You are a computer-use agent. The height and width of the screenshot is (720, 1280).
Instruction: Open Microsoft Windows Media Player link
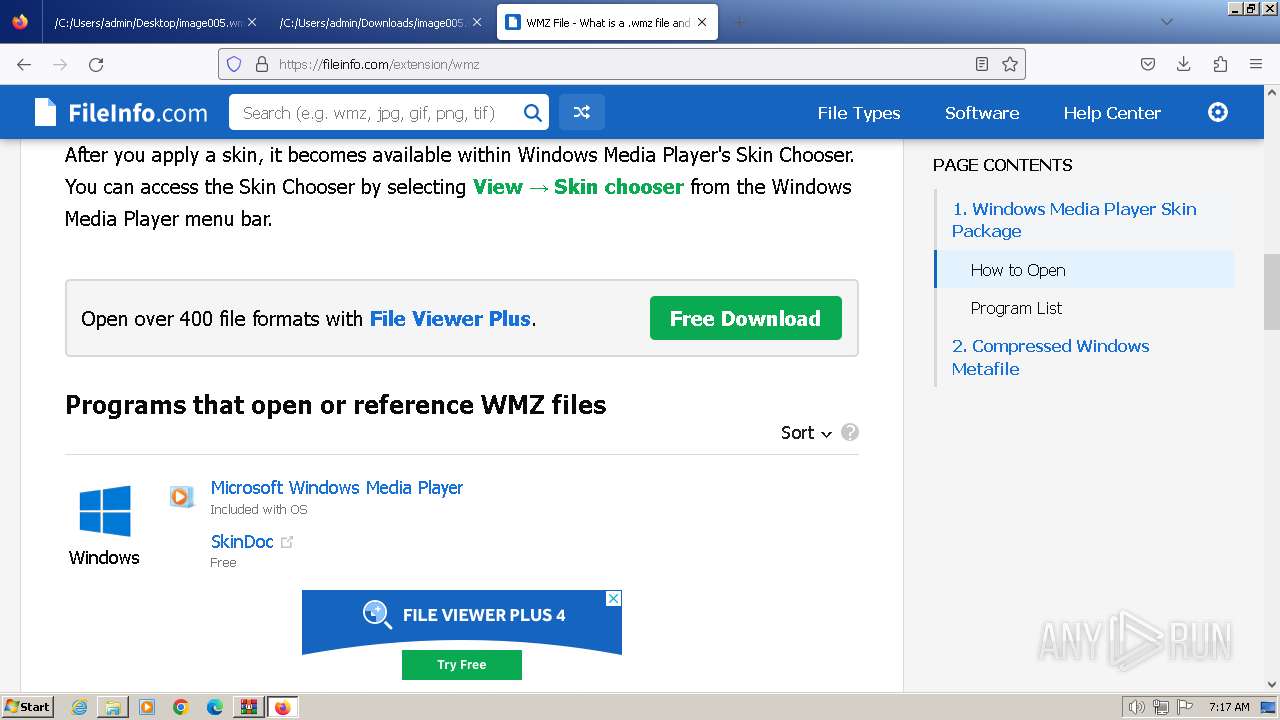coord(337,488)
